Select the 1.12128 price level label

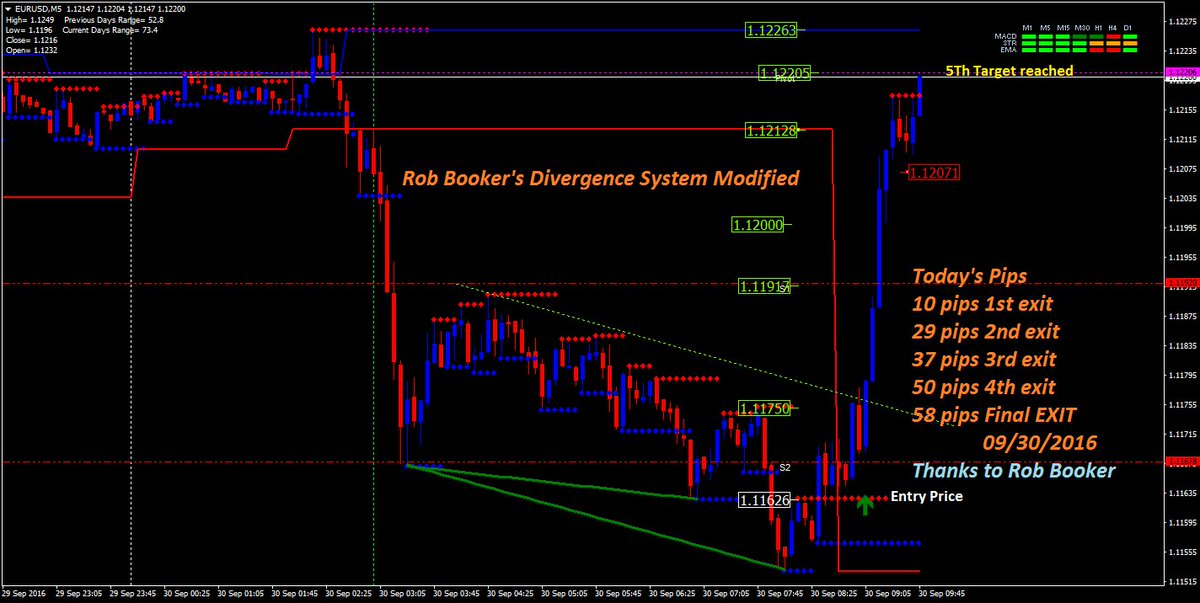click(x=771, y=130)
